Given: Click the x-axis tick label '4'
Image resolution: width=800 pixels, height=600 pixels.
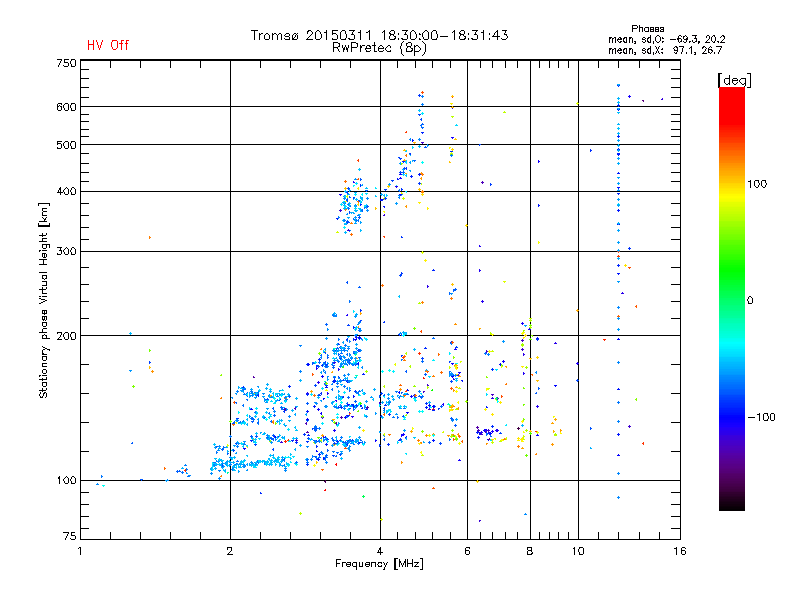Looking at the screenshot, I should pyautogui.click(x=380, y=551).
